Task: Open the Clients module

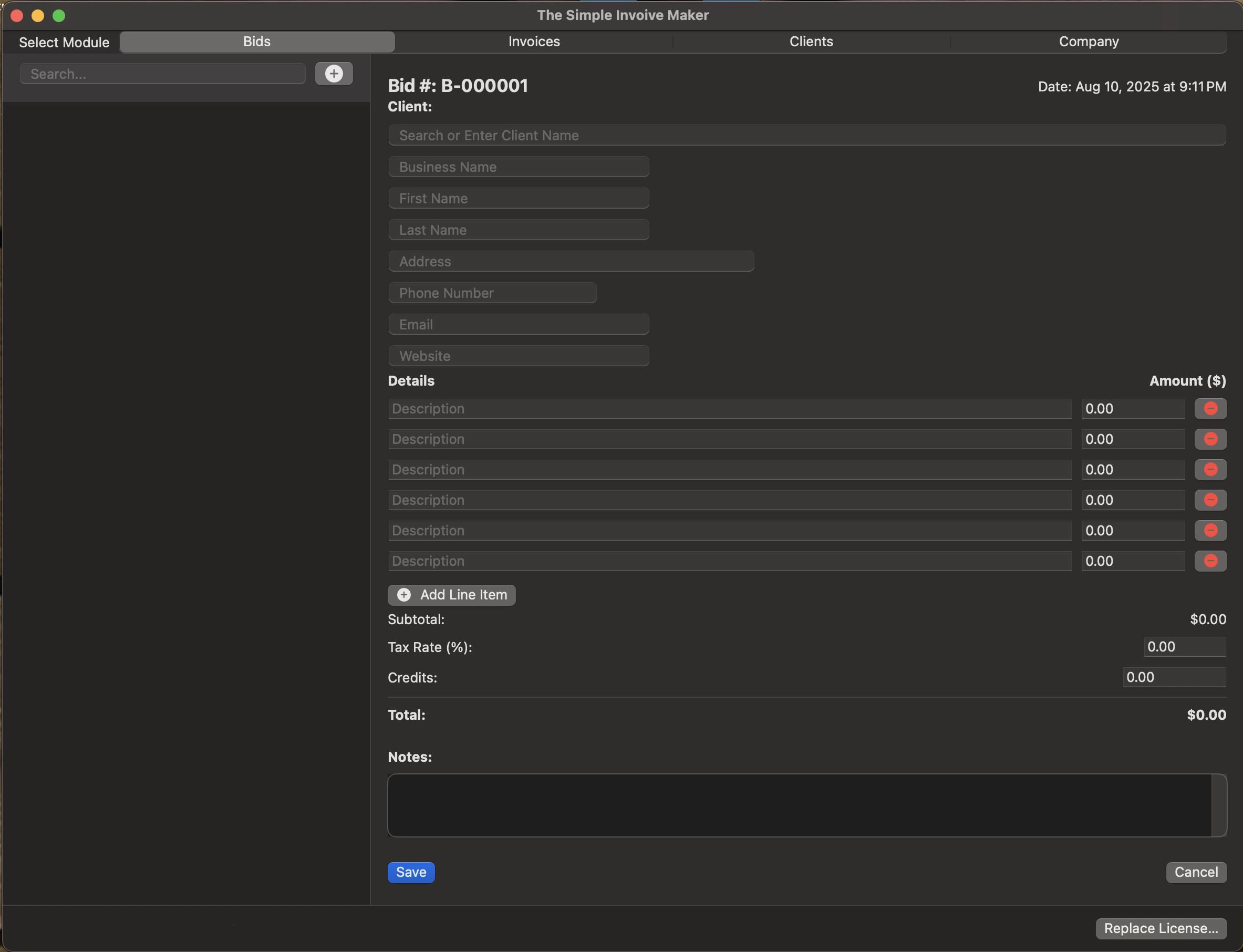Action: [811, 41]
